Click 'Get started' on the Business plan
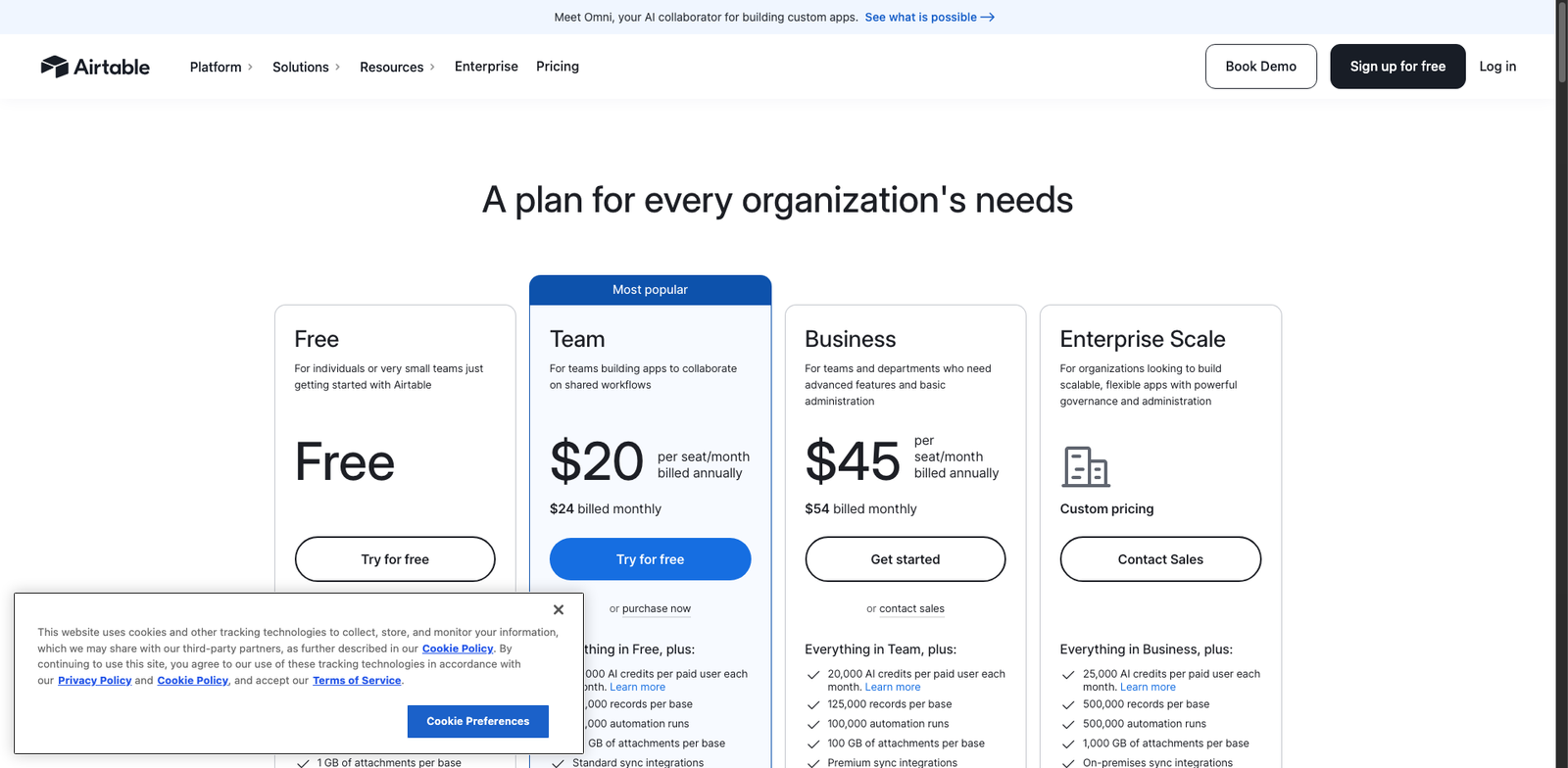This screenshot has height=768, width=1568. (905, 559)
